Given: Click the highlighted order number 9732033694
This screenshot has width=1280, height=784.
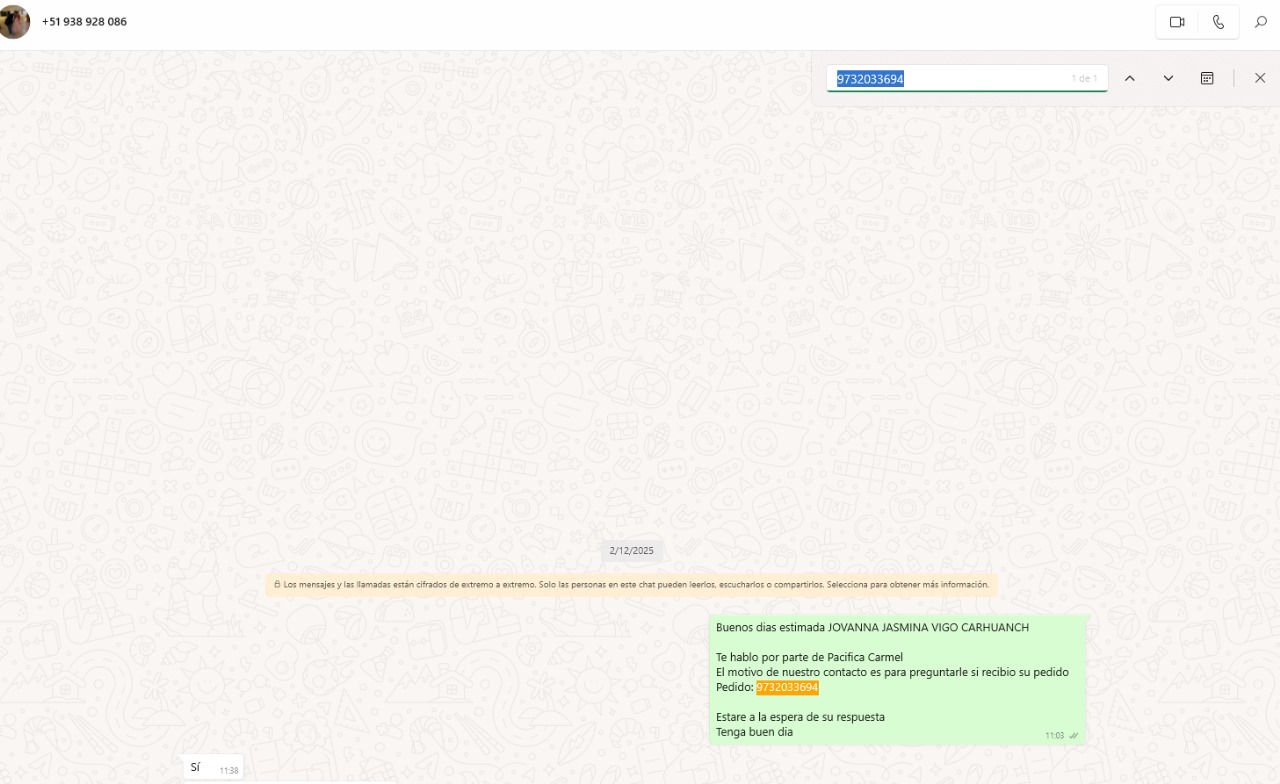Looking at the screenshot, I should (787, 688).
